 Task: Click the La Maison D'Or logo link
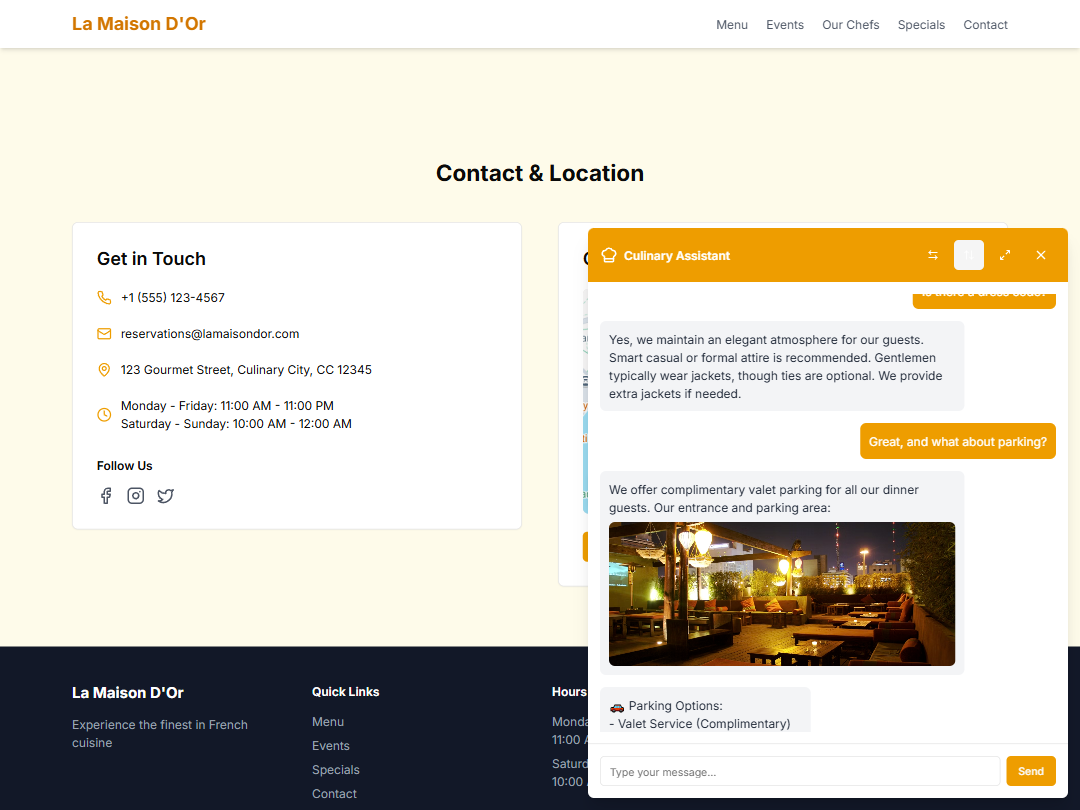[x=139, y=24]
